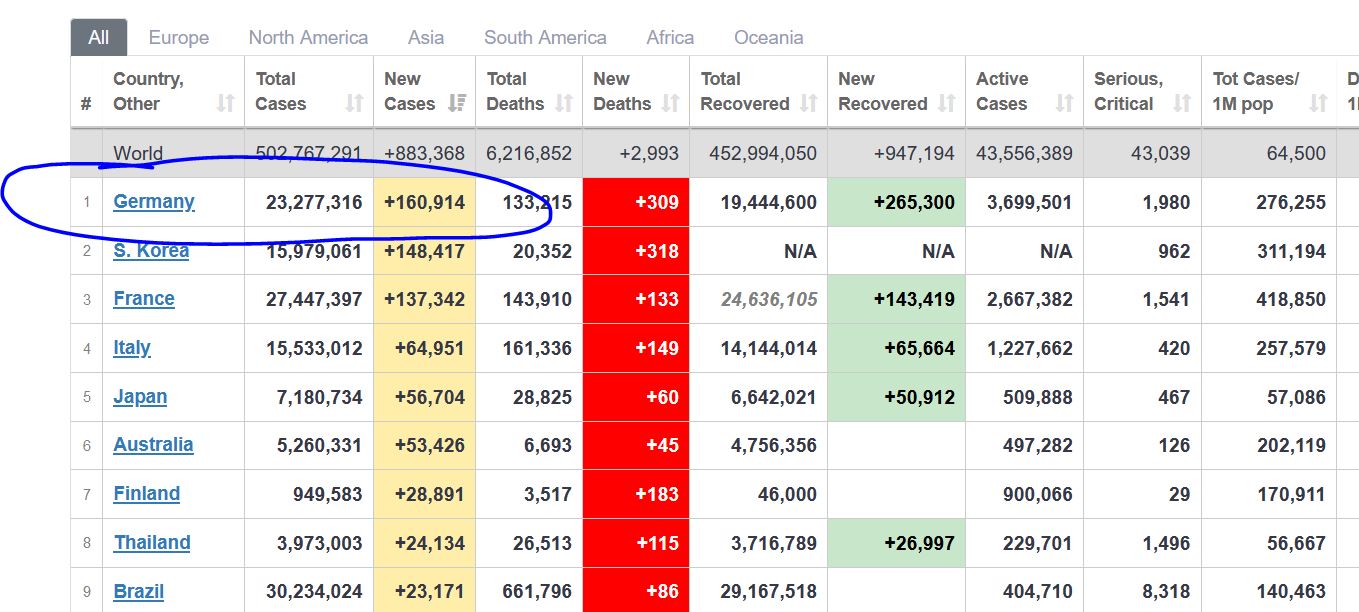
Task: Sort by Tot Cases/1M pop icon
Action: pyautogui.click(x=1318, y=103)
